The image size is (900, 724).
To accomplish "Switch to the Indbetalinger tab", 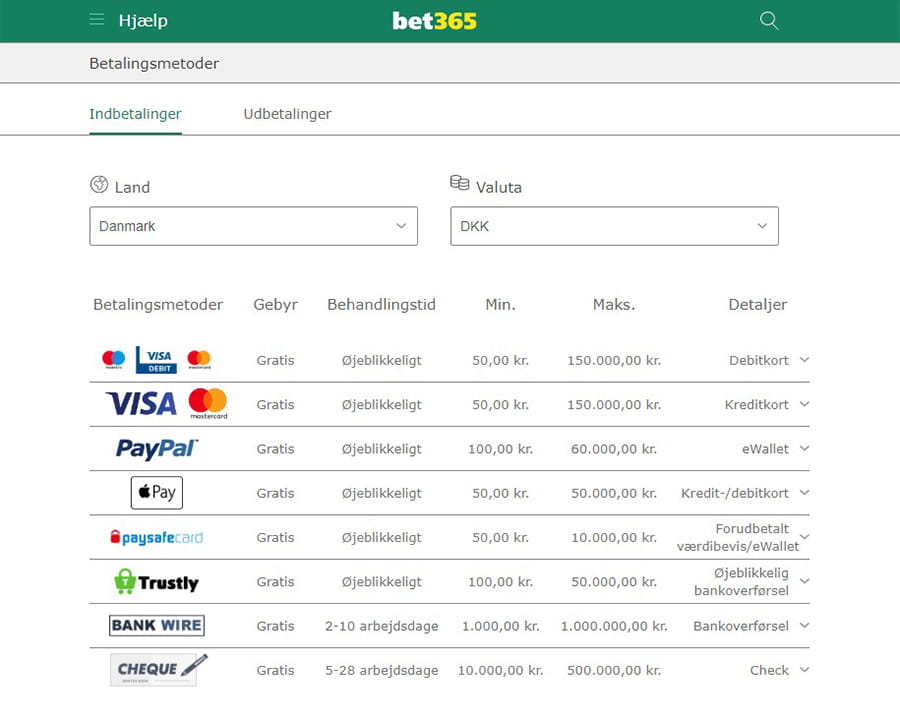I will pyautogui.click(x=135, y=114).
